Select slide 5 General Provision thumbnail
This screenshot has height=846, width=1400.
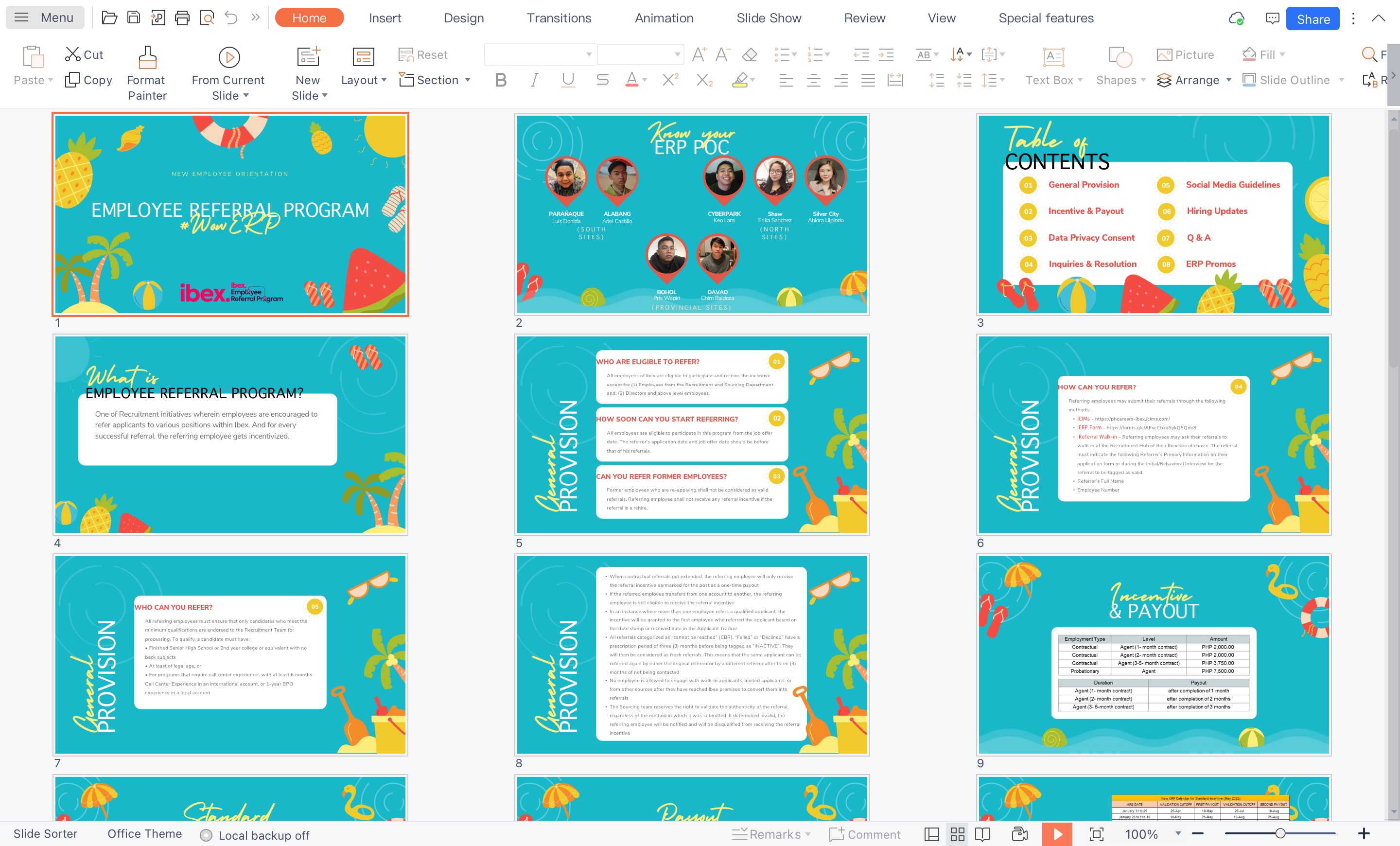pos(691,435)
